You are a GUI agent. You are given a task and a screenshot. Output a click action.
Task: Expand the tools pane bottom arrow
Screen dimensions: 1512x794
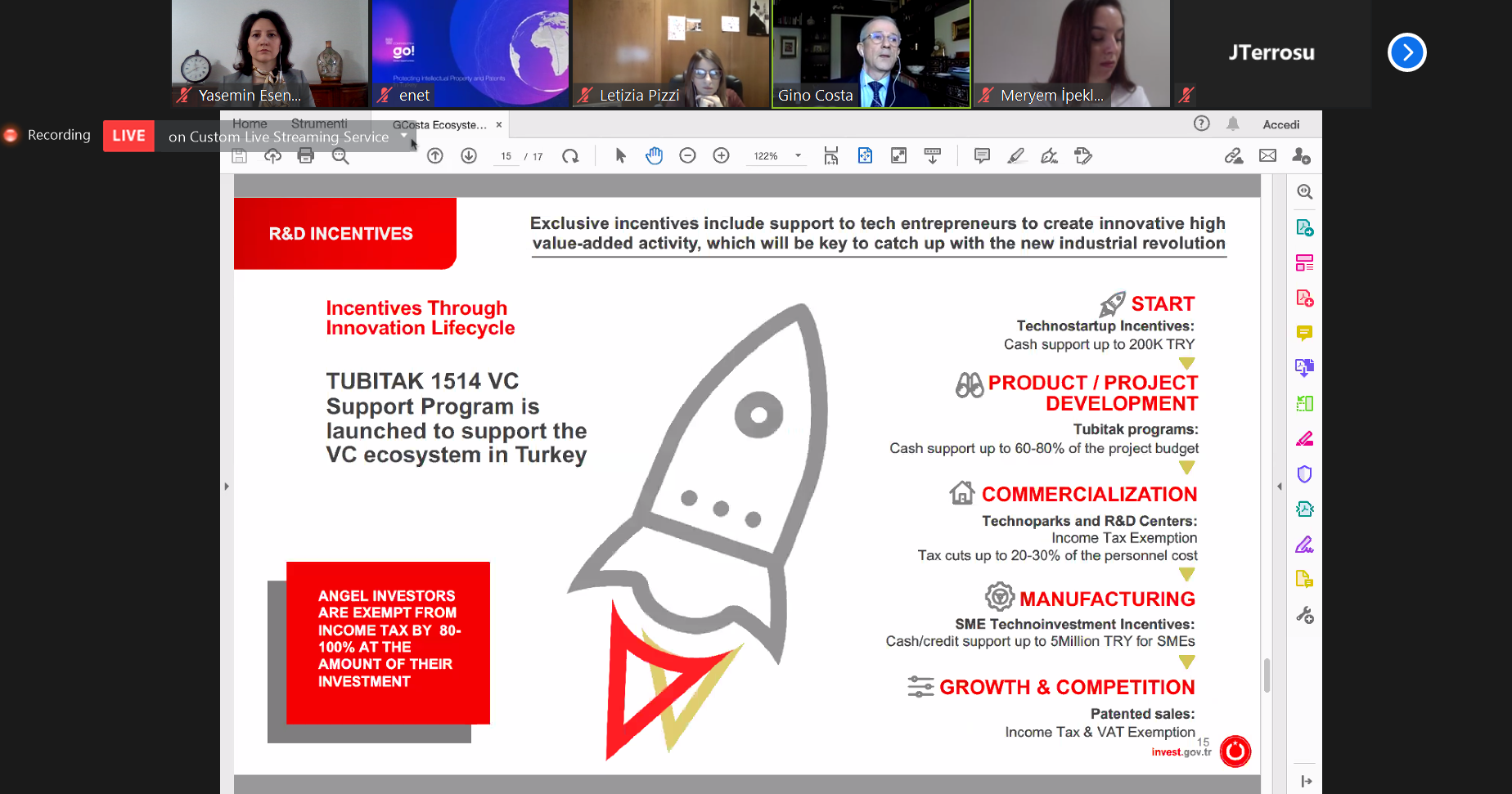1306,782
